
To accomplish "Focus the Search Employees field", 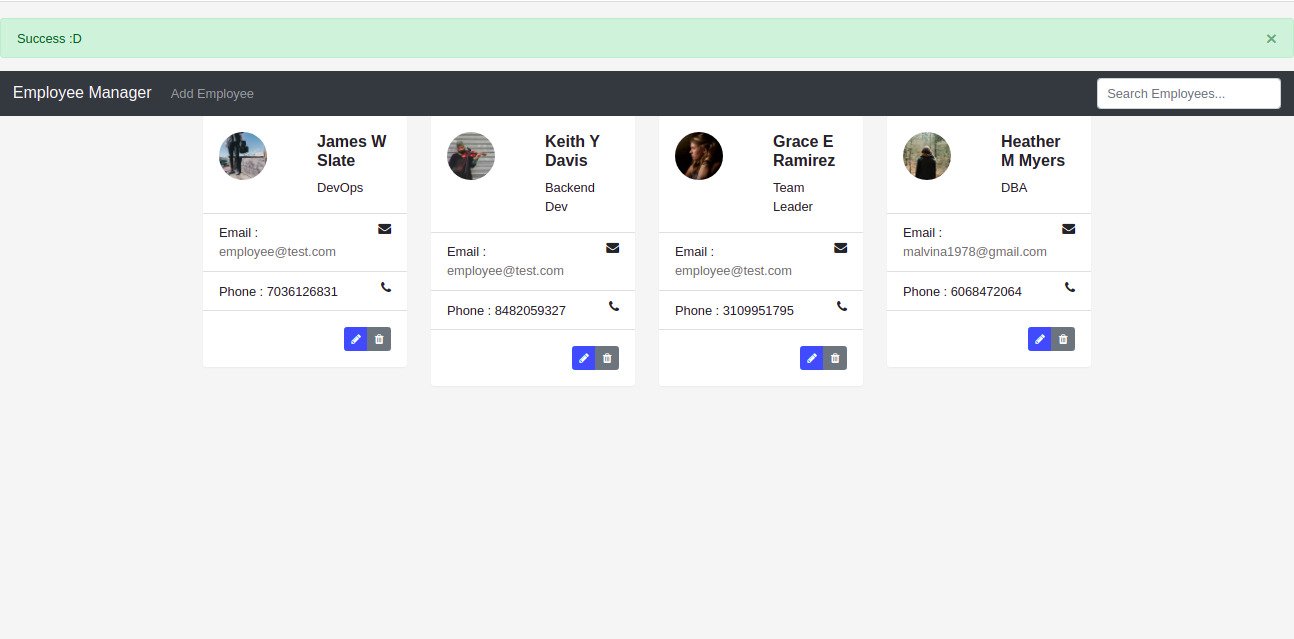I will point(1189,93).
